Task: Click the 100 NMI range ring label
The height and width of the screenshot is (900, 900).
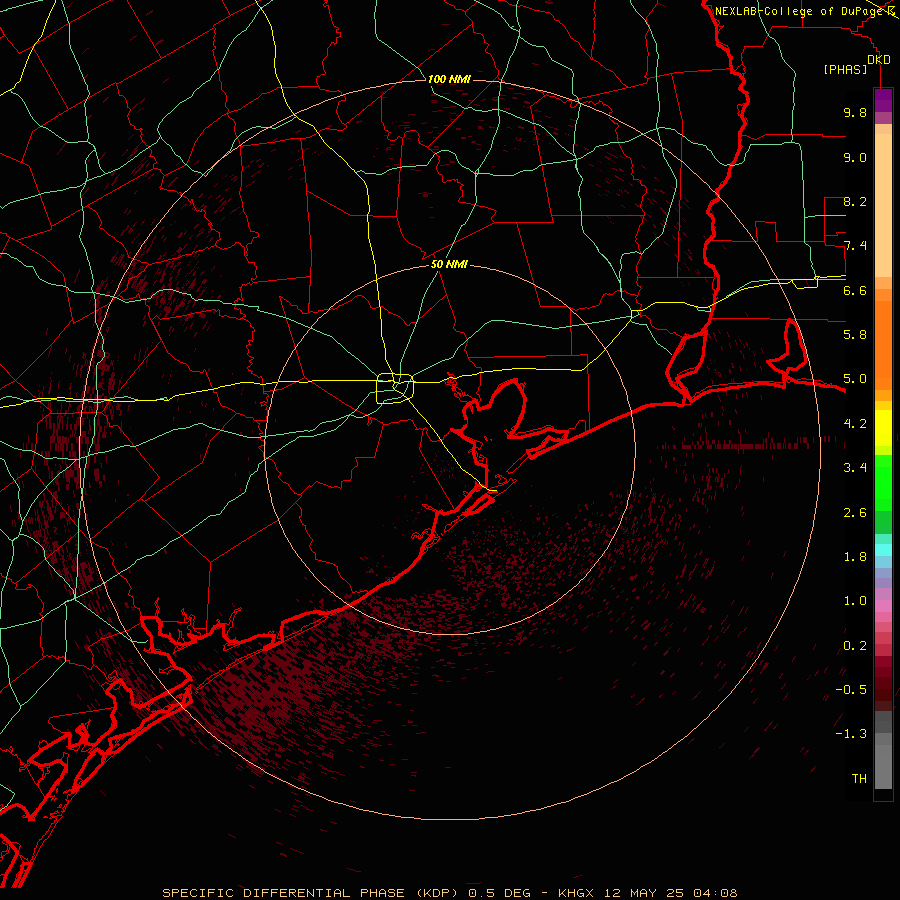Action: (x=449, y=79)
